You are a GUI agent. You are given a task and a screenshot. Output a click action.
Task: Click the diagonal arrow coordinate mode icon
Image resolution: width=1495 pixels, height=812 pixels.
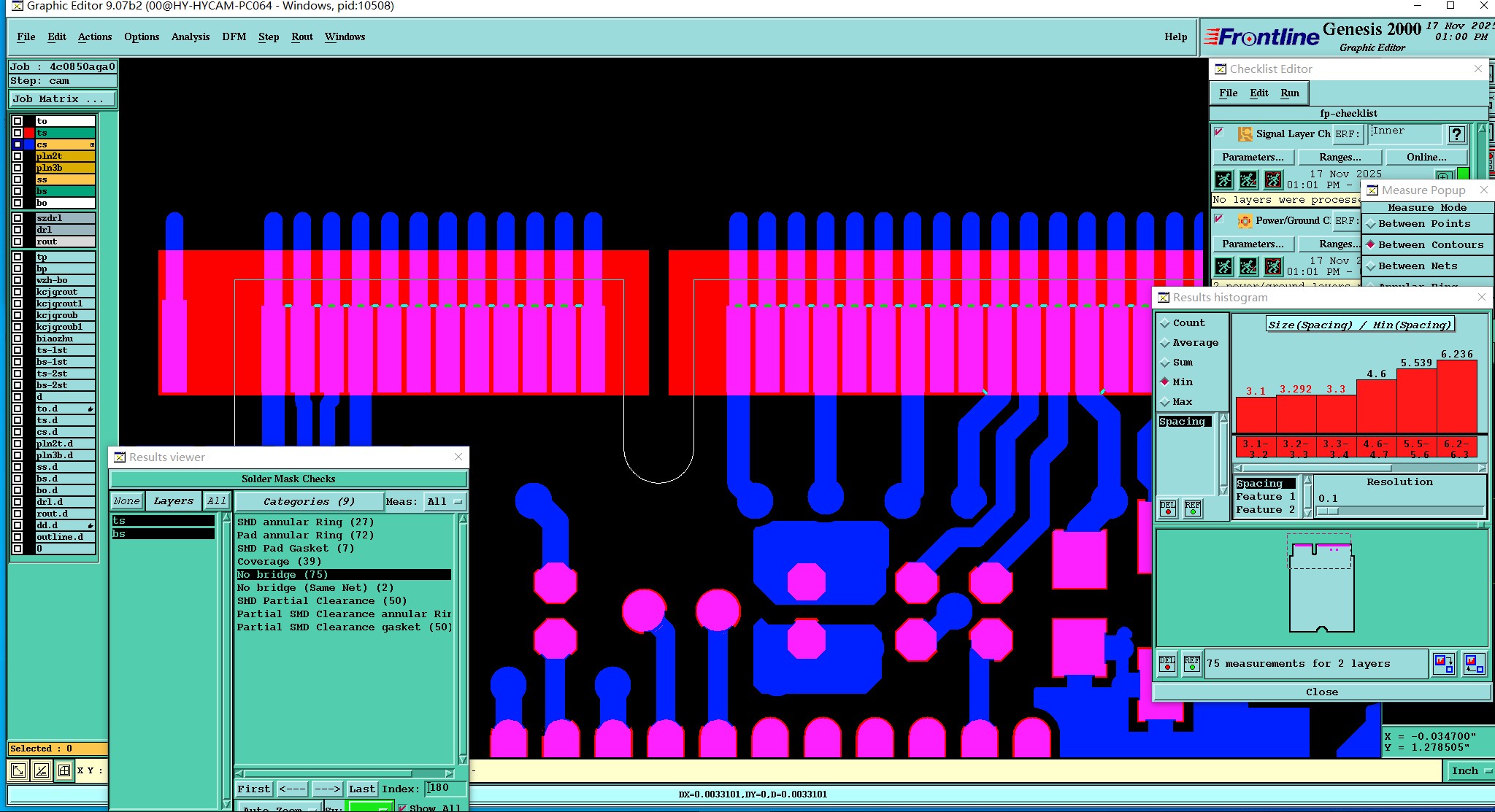(x=18, y=770)
